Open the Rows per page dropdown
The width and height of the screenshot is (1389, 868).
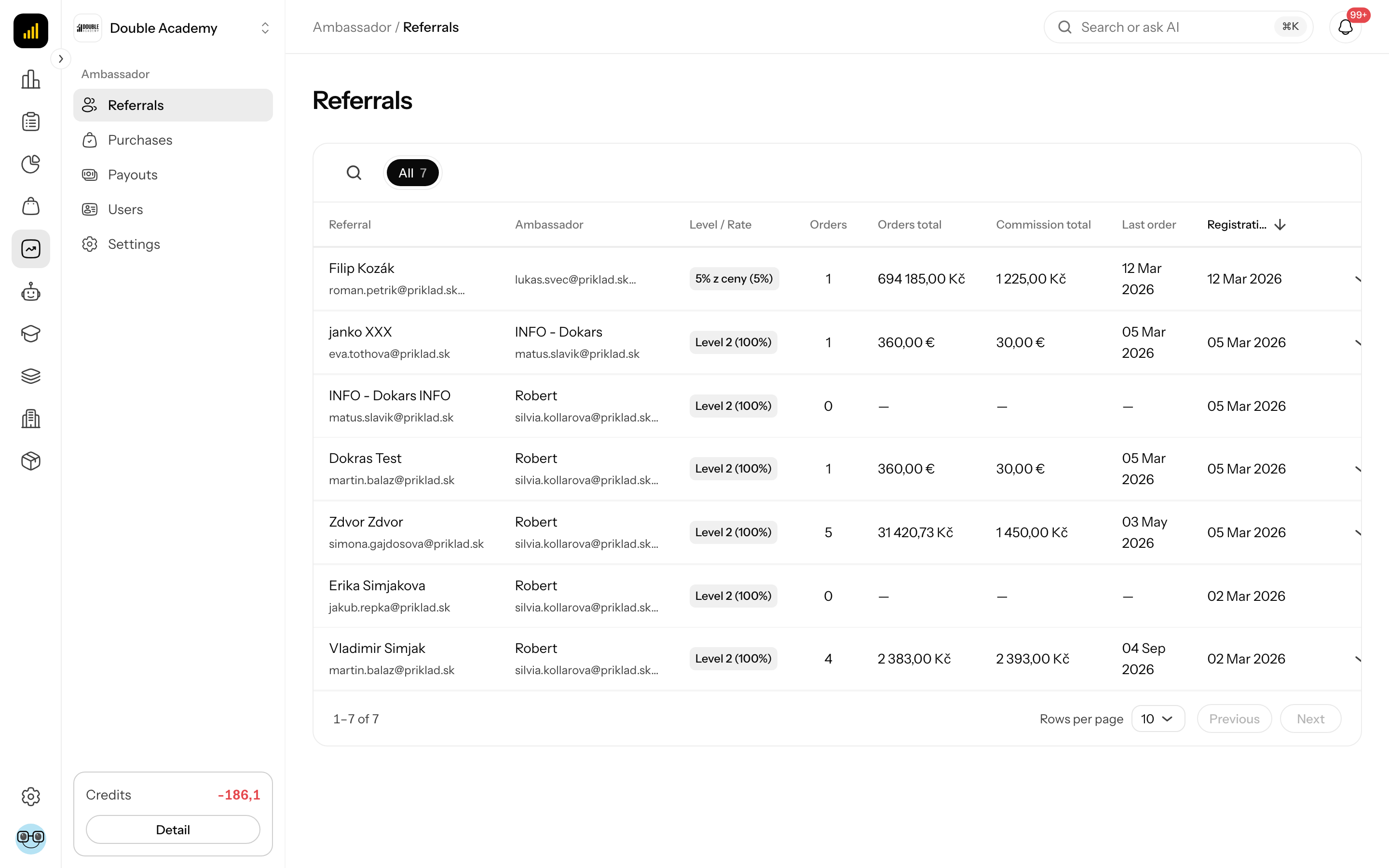point(1157,719)
